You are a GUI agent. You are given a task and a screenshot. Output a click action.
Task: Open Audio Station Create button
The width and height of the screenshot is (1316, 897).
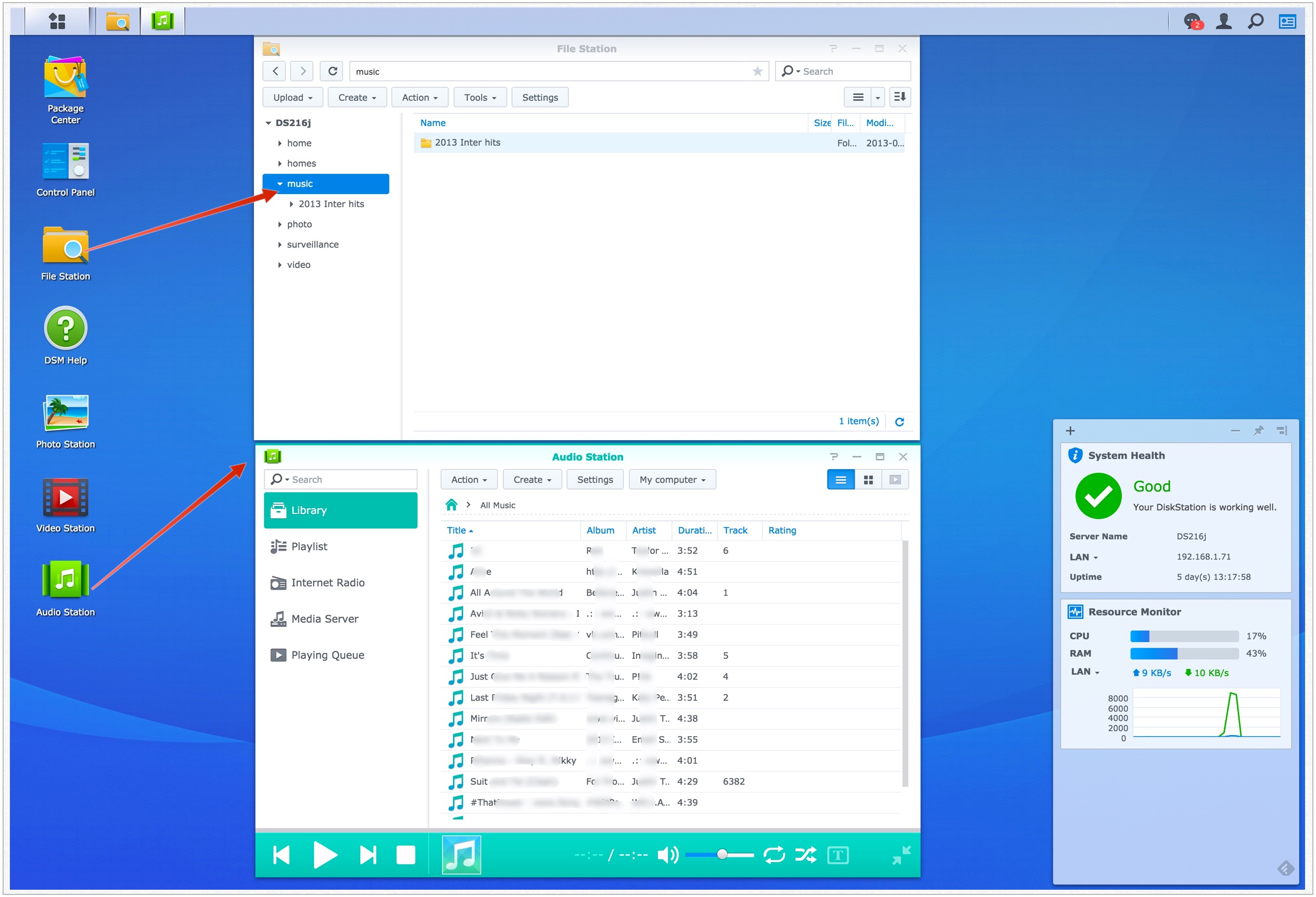tap(532, 480)
